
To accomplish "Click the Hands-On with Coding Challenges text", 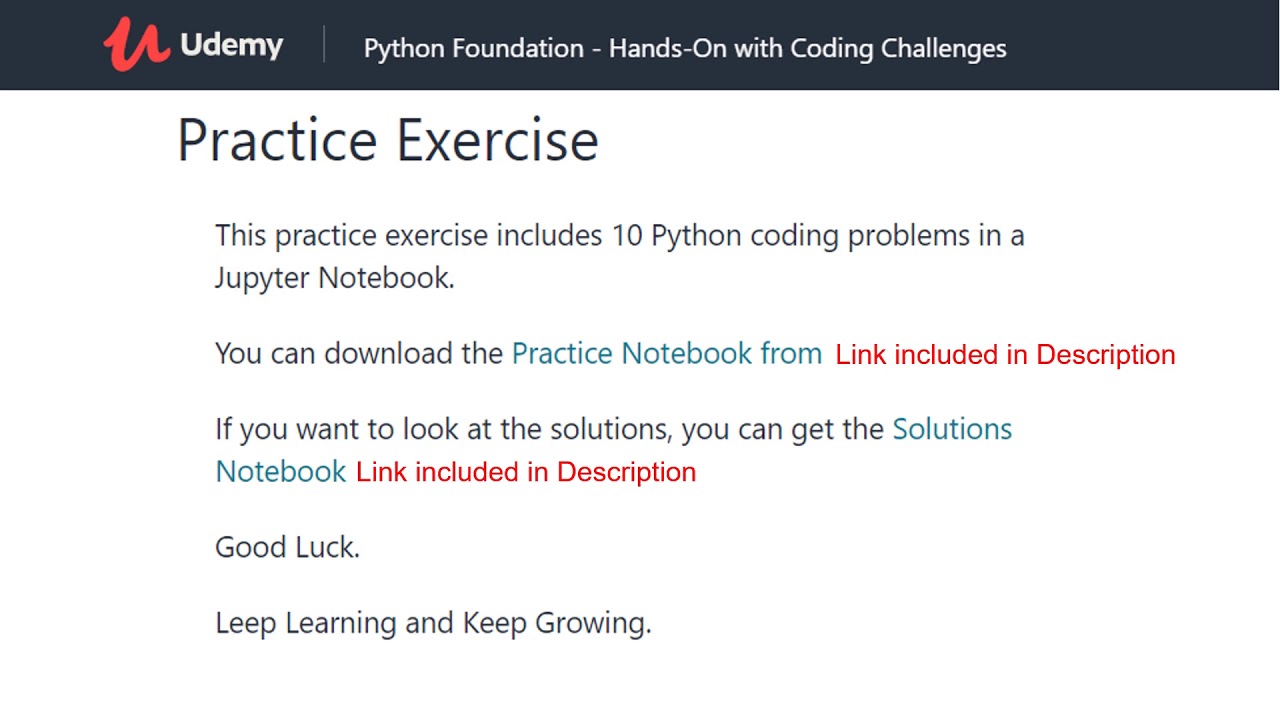I will 807,48.
